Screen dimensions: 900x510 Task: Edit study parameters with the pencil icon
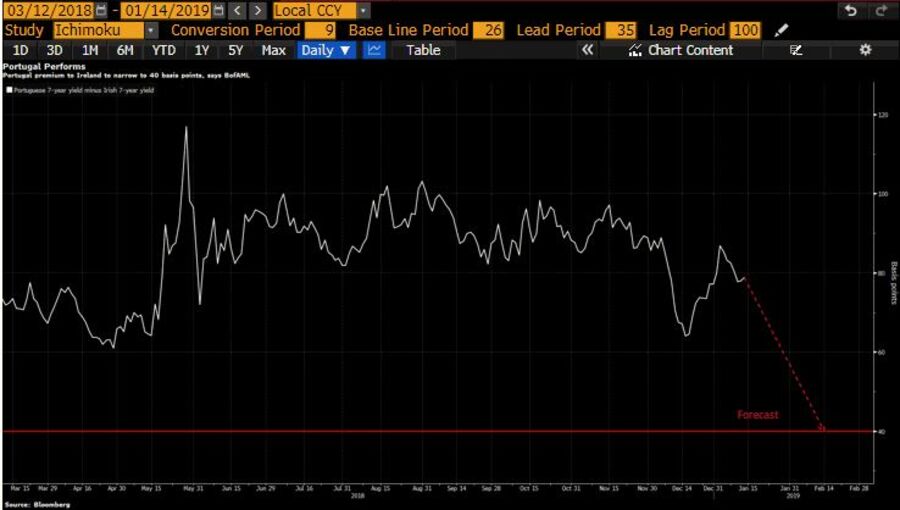tap(781, 30)
